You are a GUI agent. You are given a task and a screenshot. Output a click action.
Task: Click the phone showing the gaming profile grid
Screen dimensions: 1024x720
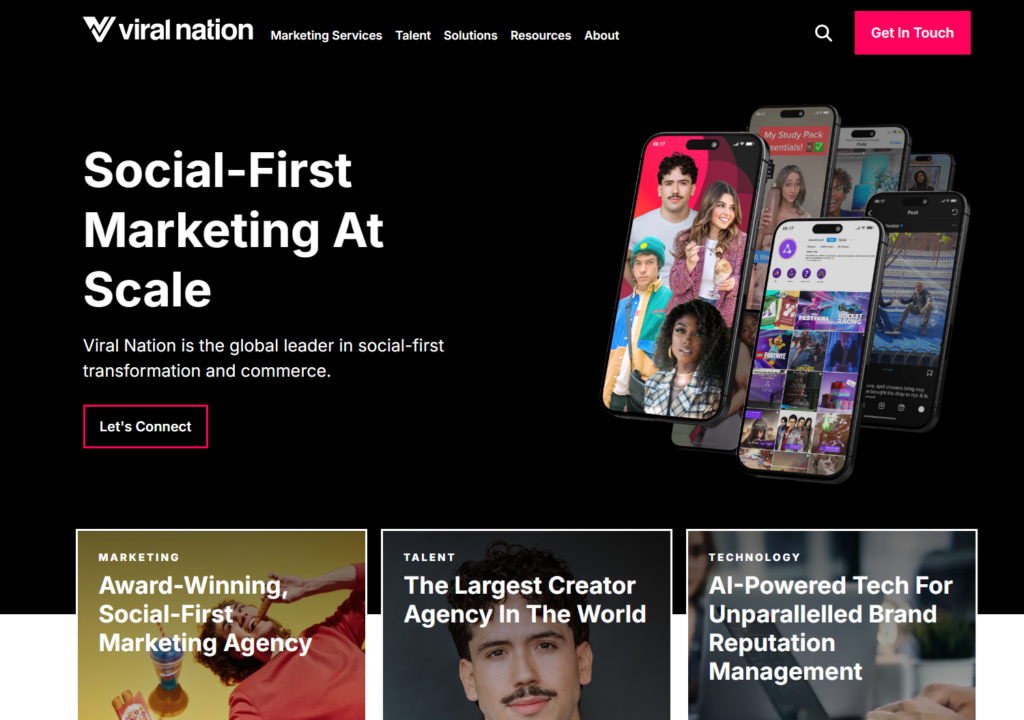[x=809, y=350]
